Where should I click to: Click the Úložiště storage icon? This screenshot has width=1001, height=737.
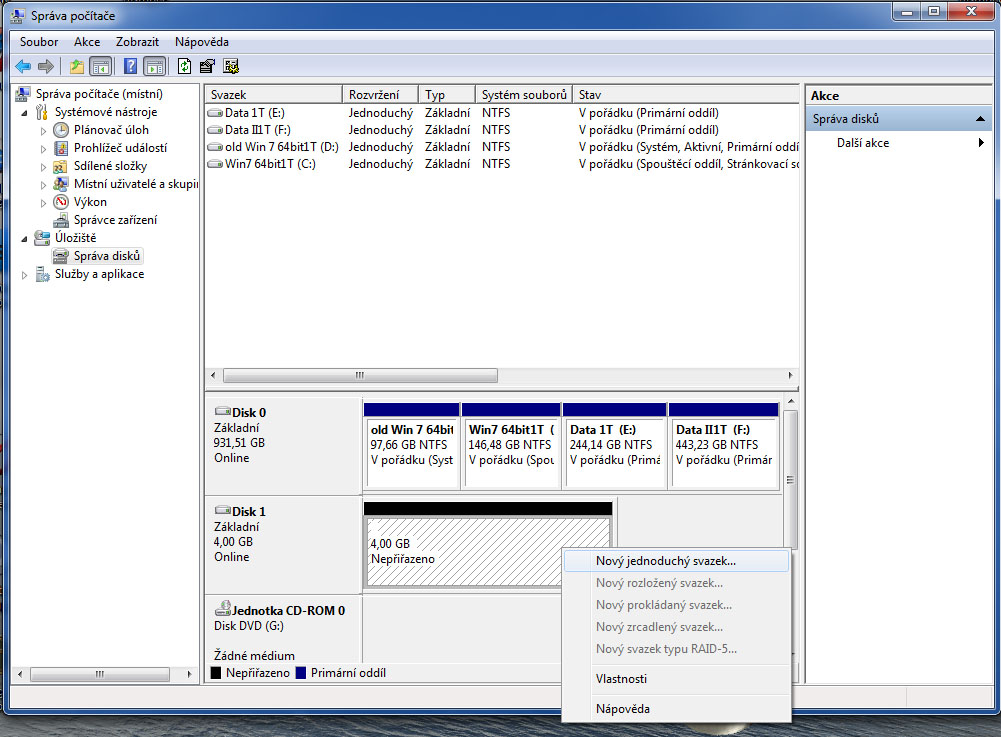(x=42, y=238)
